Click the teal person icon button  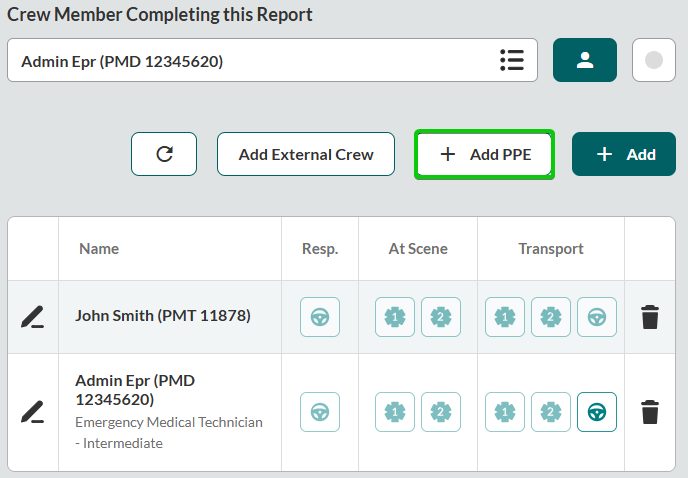click(585, 60)
